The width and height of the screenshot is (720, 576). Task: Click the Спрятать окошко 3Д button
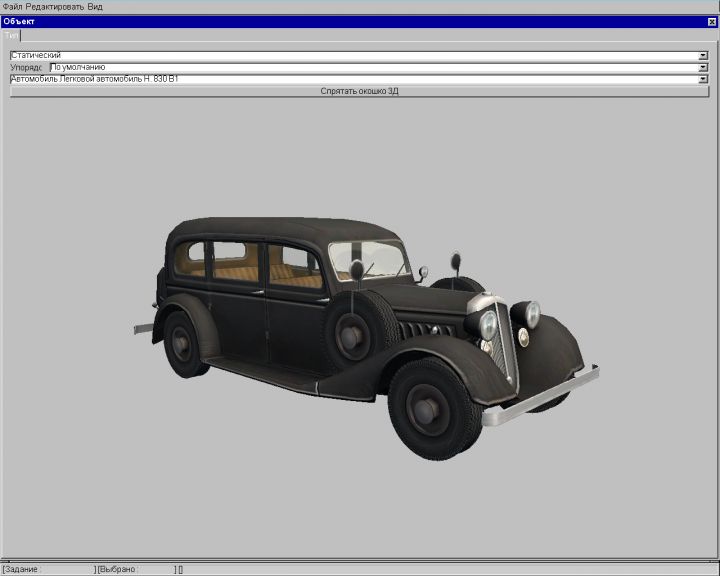pyautogui.click(x=359, y=91)
